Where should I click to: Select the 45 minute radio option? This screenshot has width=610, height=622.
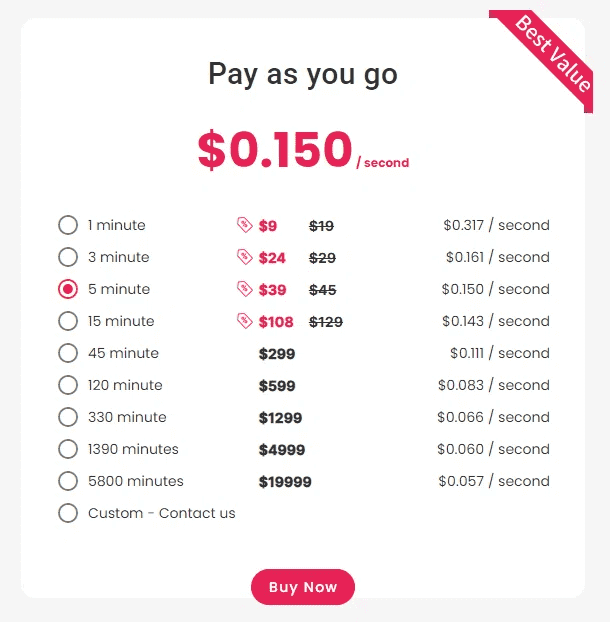pos(68,353)
